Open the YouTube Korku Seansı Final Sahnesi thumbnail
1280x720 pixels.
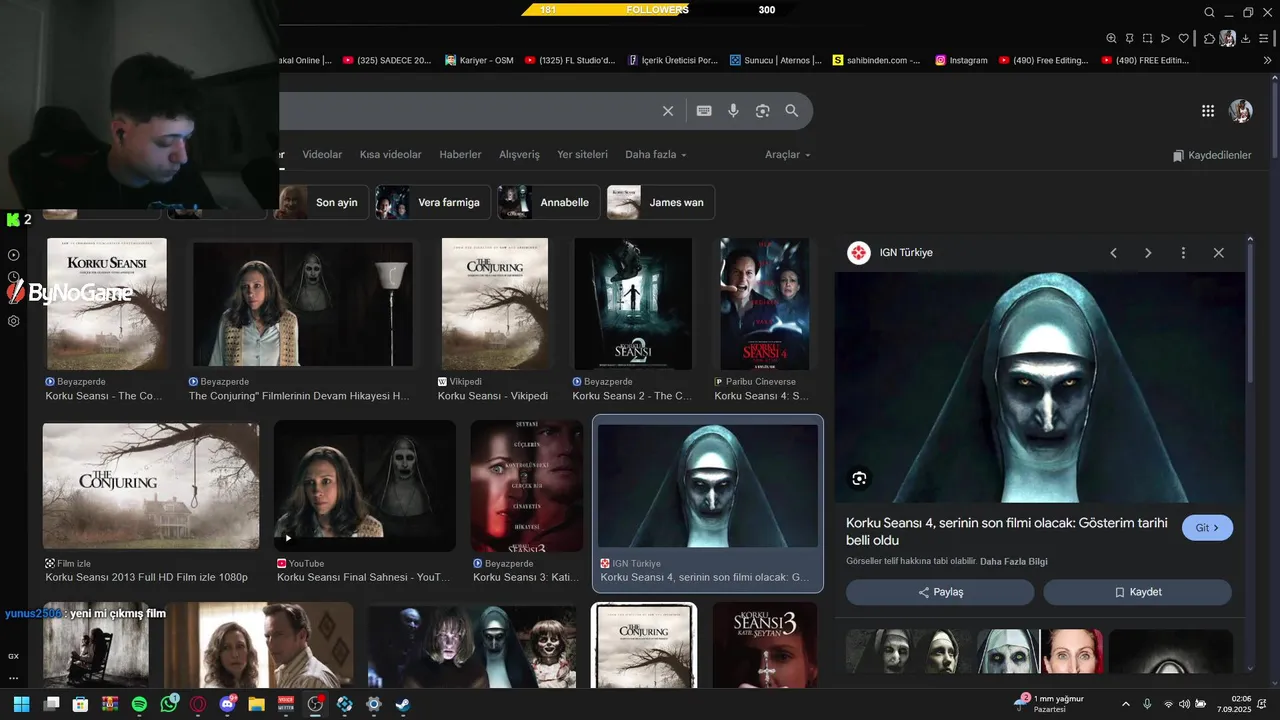click(x=365, y=486)
